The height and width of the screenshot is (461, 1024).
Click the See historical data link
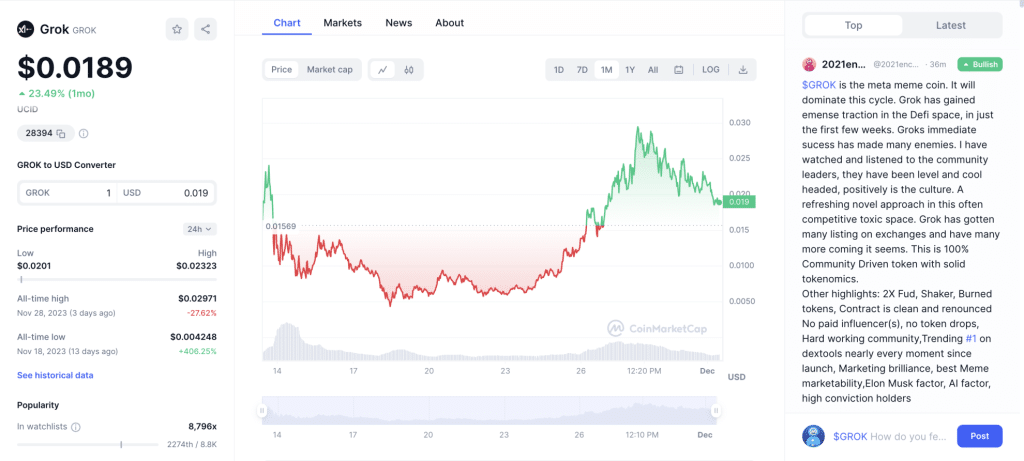point(55,375)
